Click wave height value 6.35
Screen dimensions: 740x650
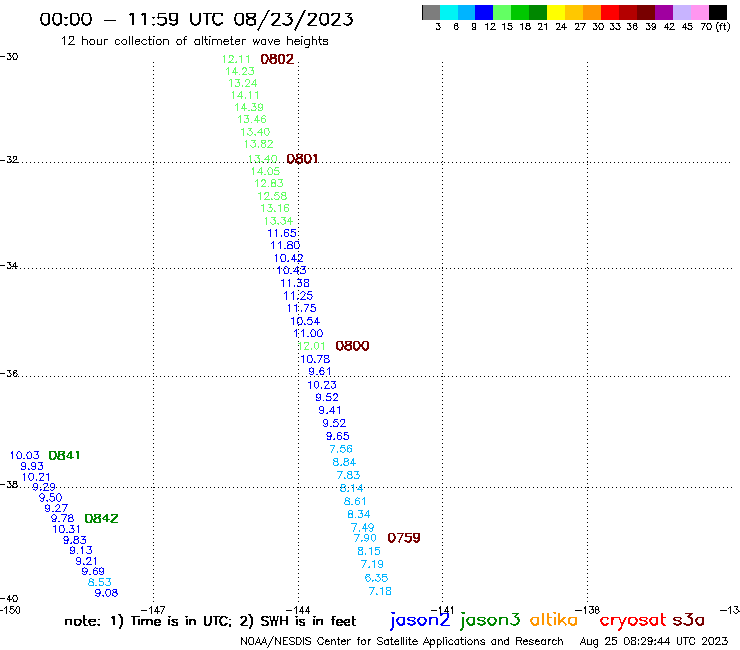coord(376,578)
